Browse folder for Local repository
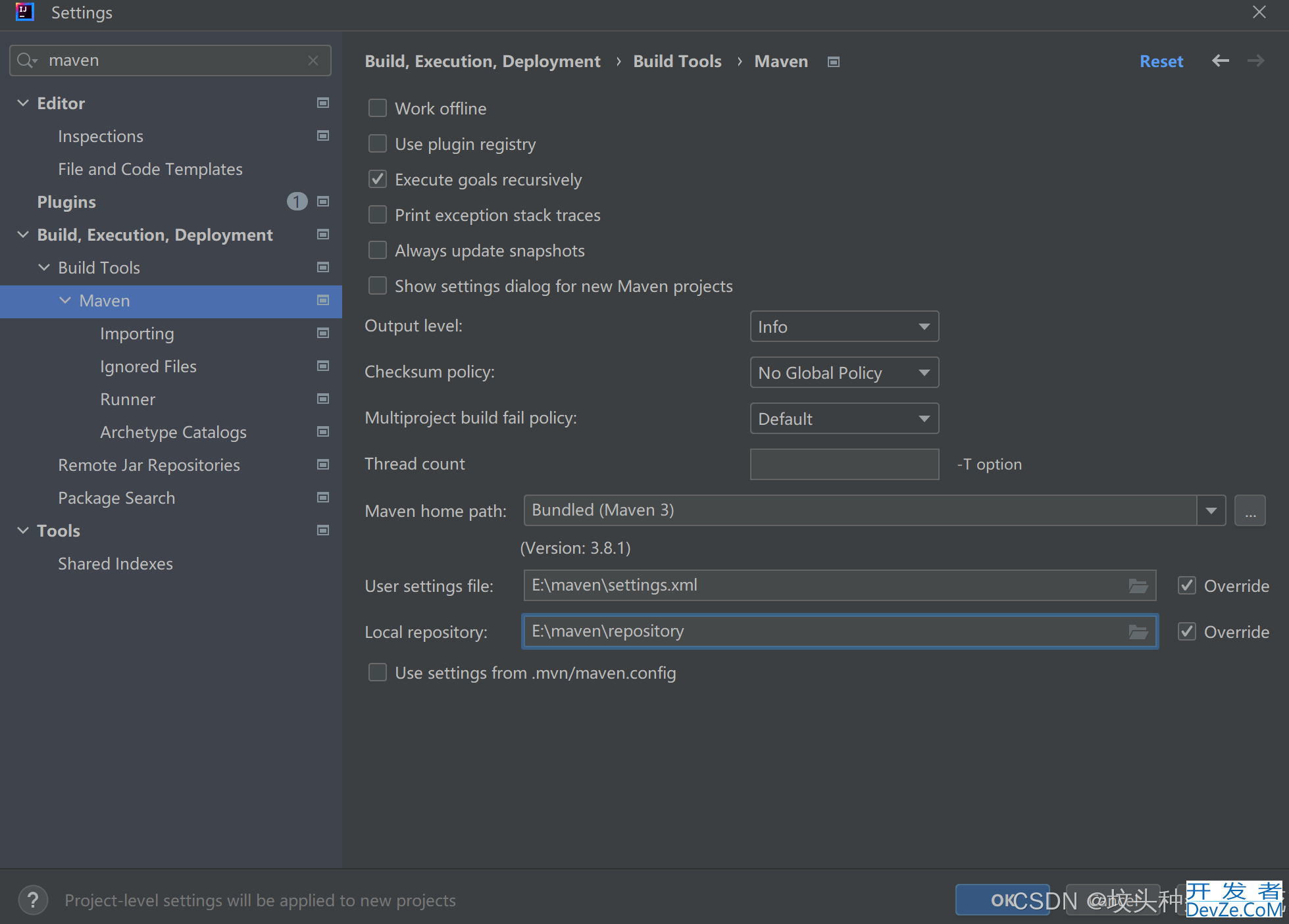The height and width of the screenshot is (924, 1289). (1138, 631)
